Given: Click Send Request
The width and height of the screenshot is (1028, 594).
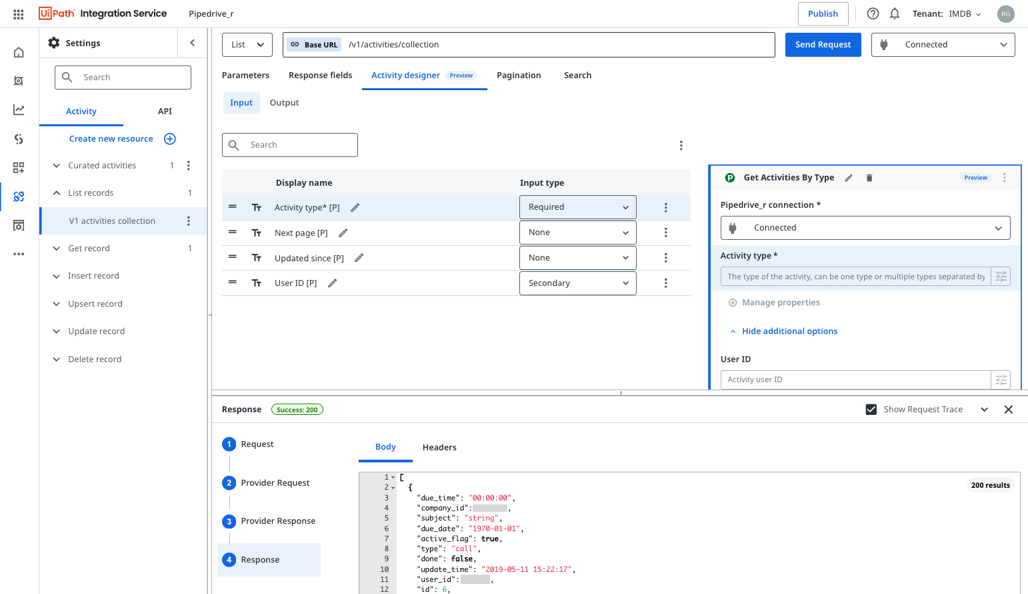Looking at the screenshot, I should 823,45.
